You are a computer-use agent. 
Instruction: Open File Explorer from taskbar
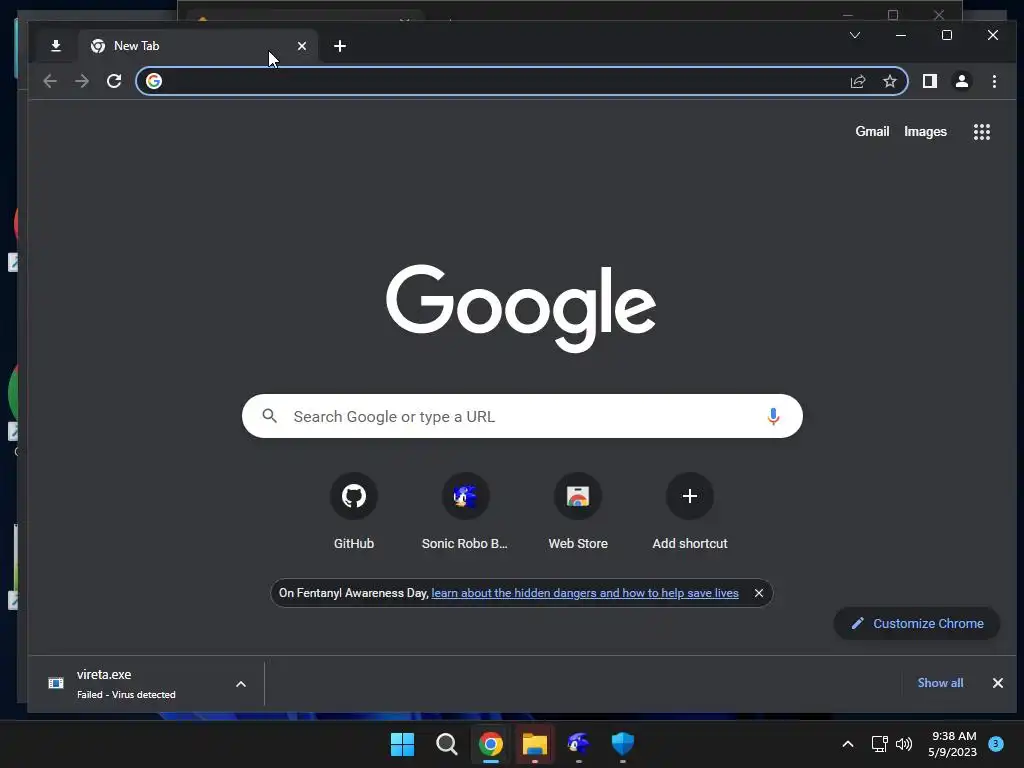tap(534, 744)
